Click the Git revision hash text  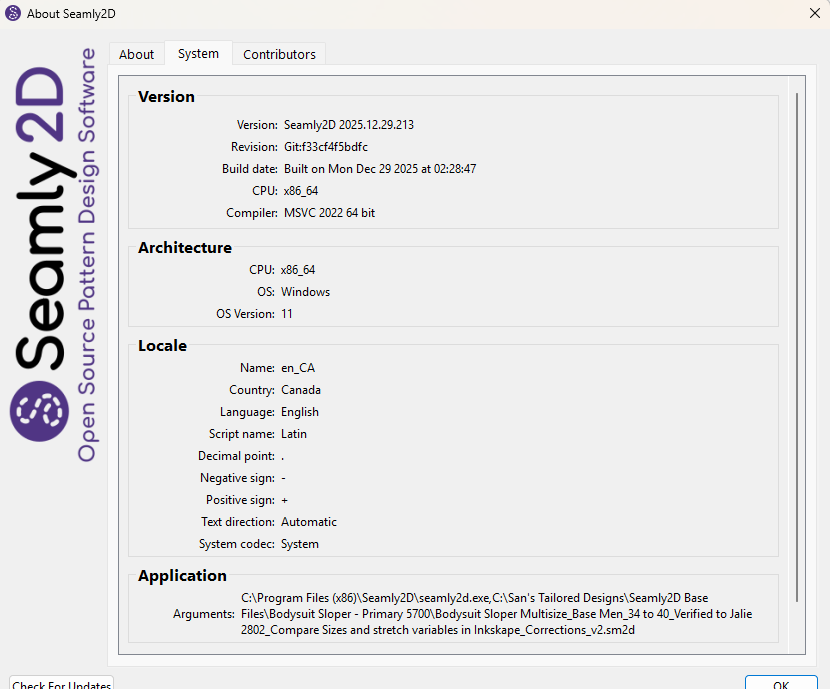[x=326, y=147]
